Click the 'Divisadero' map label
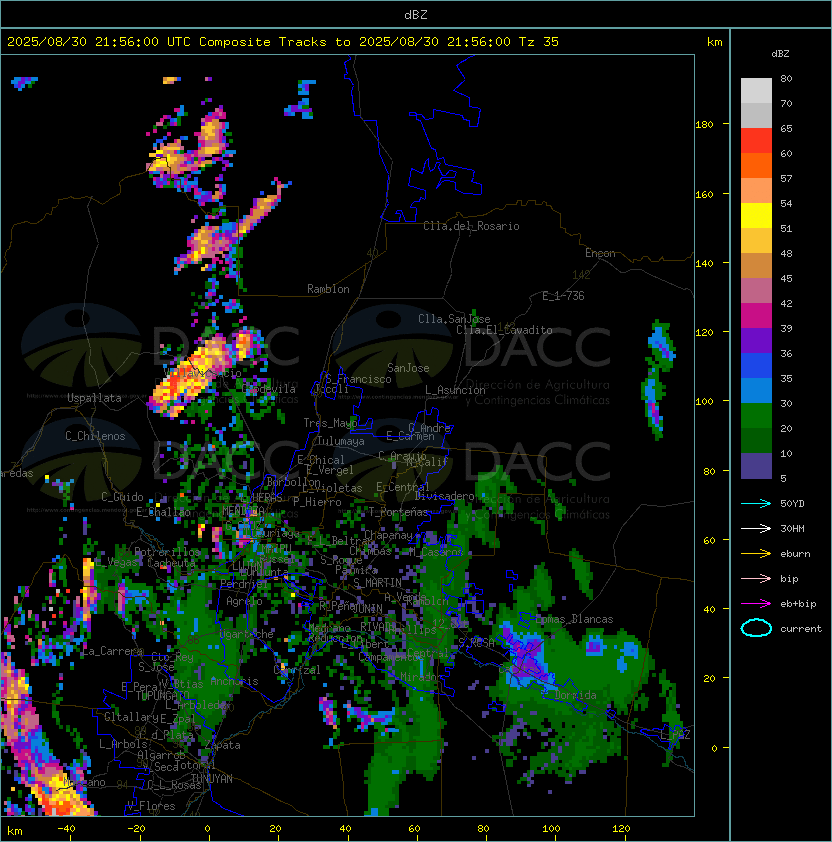 (444, 496)
